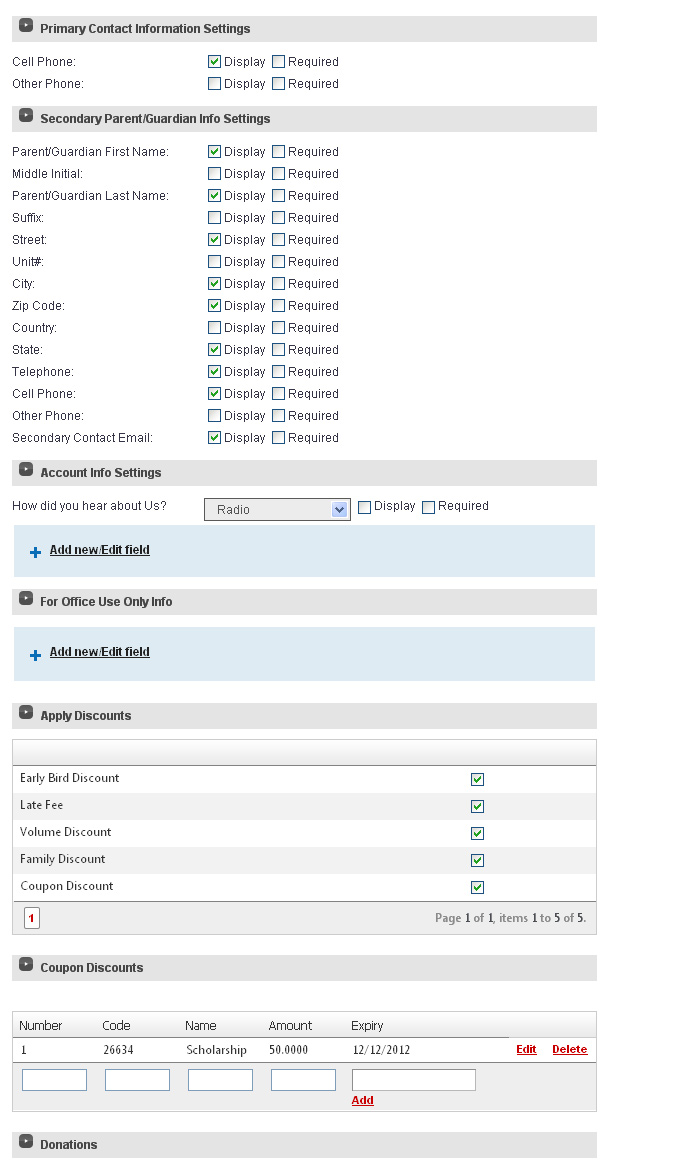Collapse the Primary Contact Information Settings section icon
Screen dimensions: 680x1168
pyautogui.click(x=26, y=25)
